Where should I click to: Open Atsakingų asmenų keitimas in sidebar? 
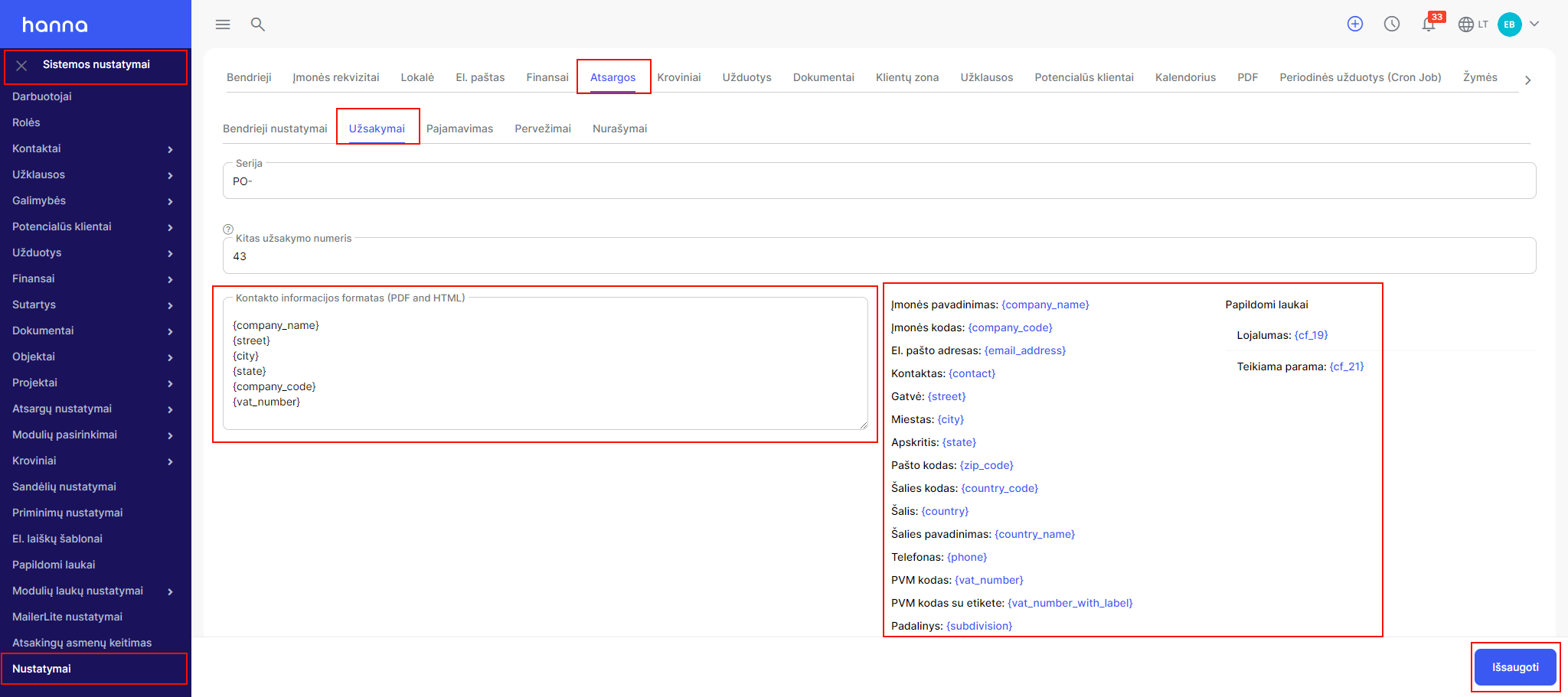point(82,643)
